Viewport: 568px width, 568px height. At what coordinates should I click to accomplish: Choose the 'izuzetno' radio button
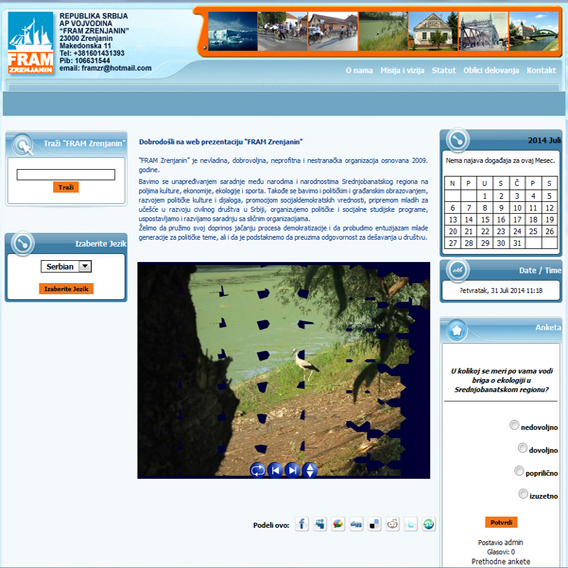click(523, 493)
